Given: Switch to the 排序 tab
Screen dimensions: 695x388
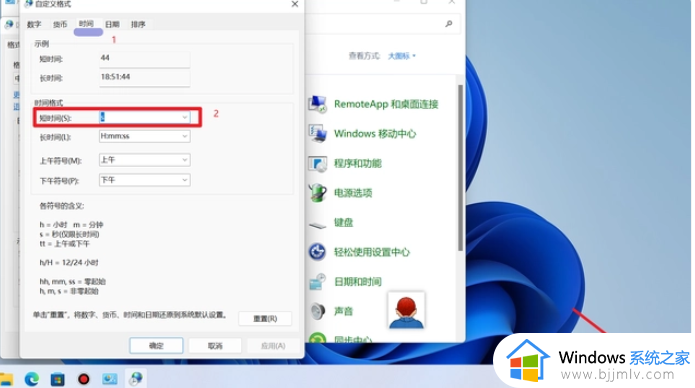Looking at the screenshot, I should coord(138,24).
